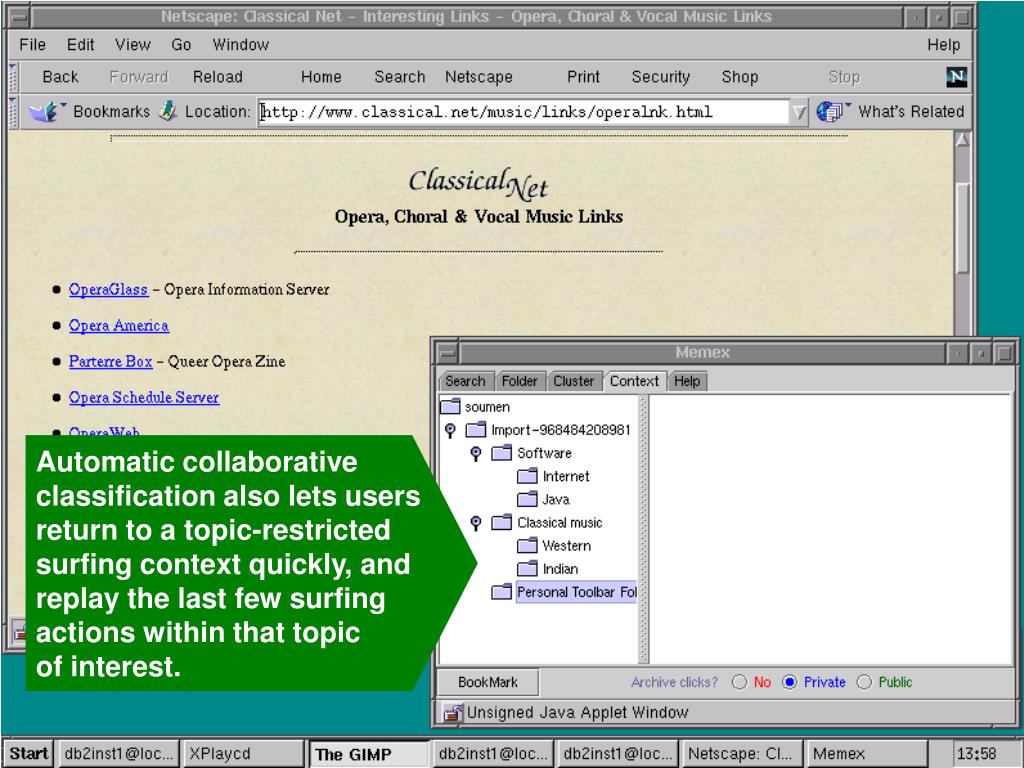Open the Netscape window menu icon

[x=20, y=17]
